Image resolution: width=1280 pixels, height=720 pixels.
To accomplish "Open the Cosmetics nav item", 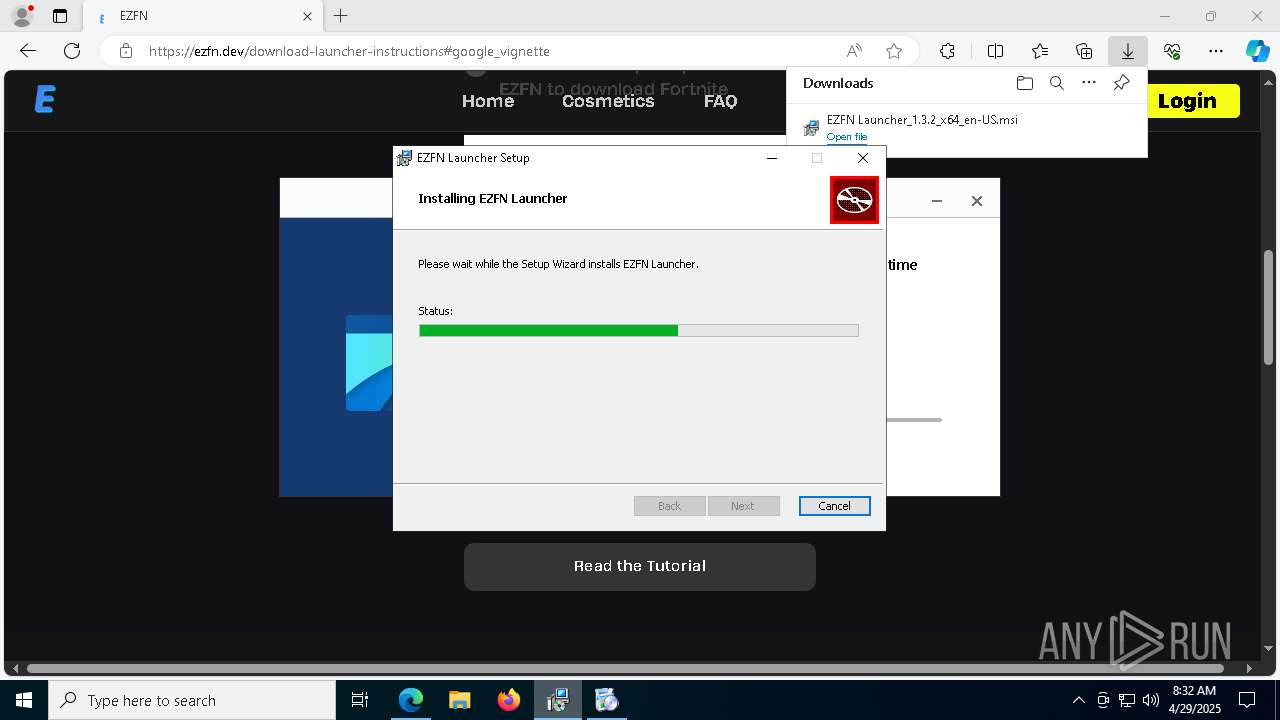I will tap(608, 101).
